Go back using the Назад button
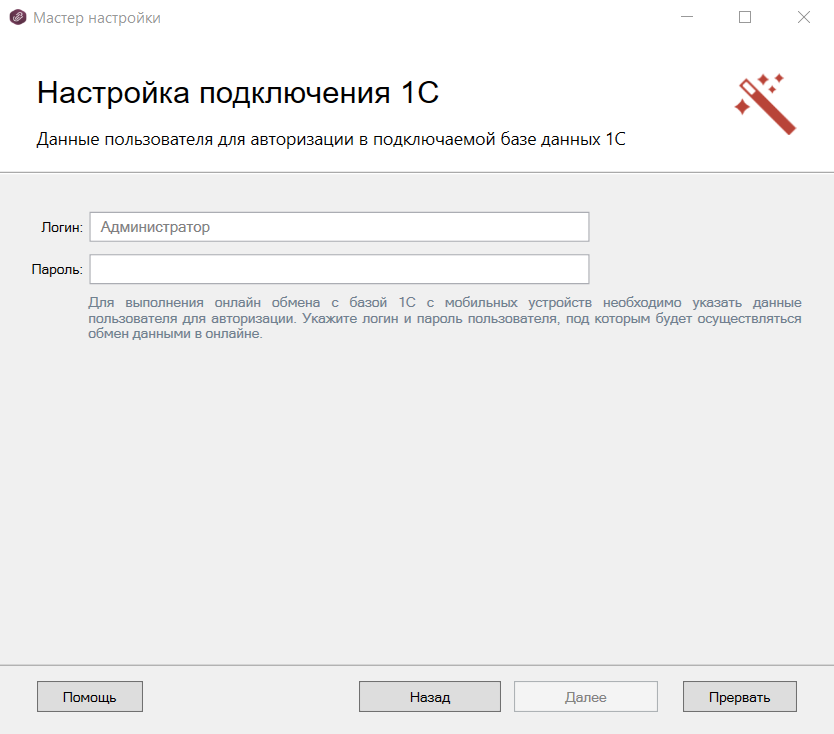834x734 pixels. 430,697
